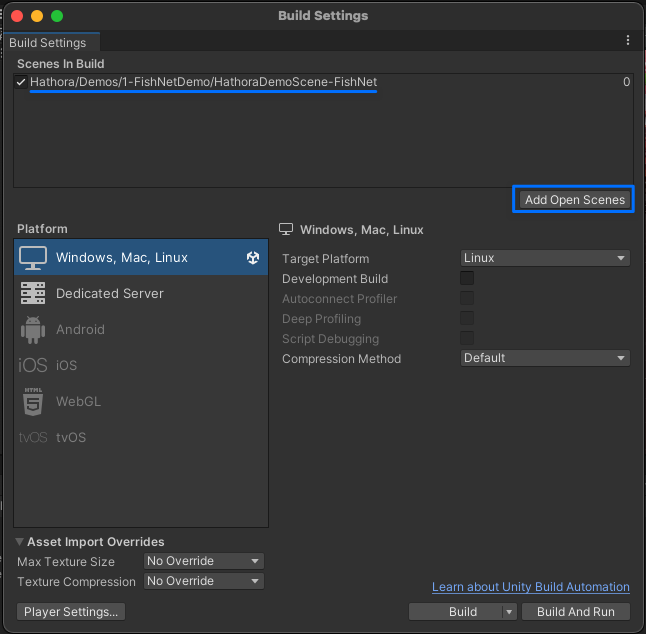Open the Build button dropdown arrow
646x634 pixels.
[x=509, y=612]
